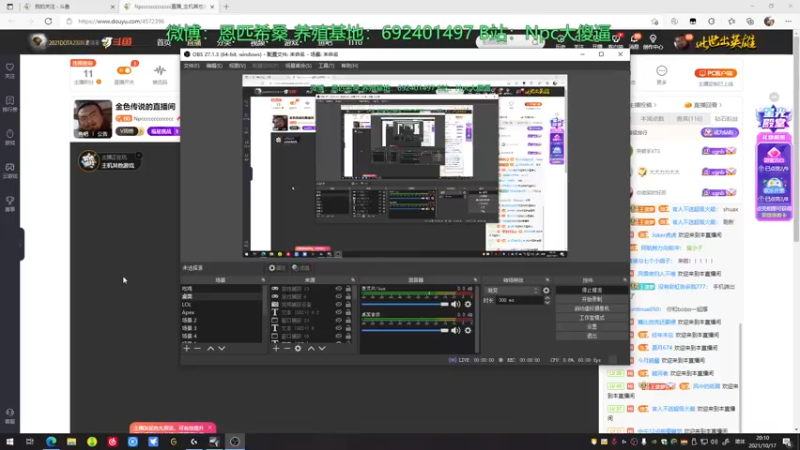Open 桌面音频 audio settings gear
Image resolution: width=800 pixels, height=450 pixels.
468,331
